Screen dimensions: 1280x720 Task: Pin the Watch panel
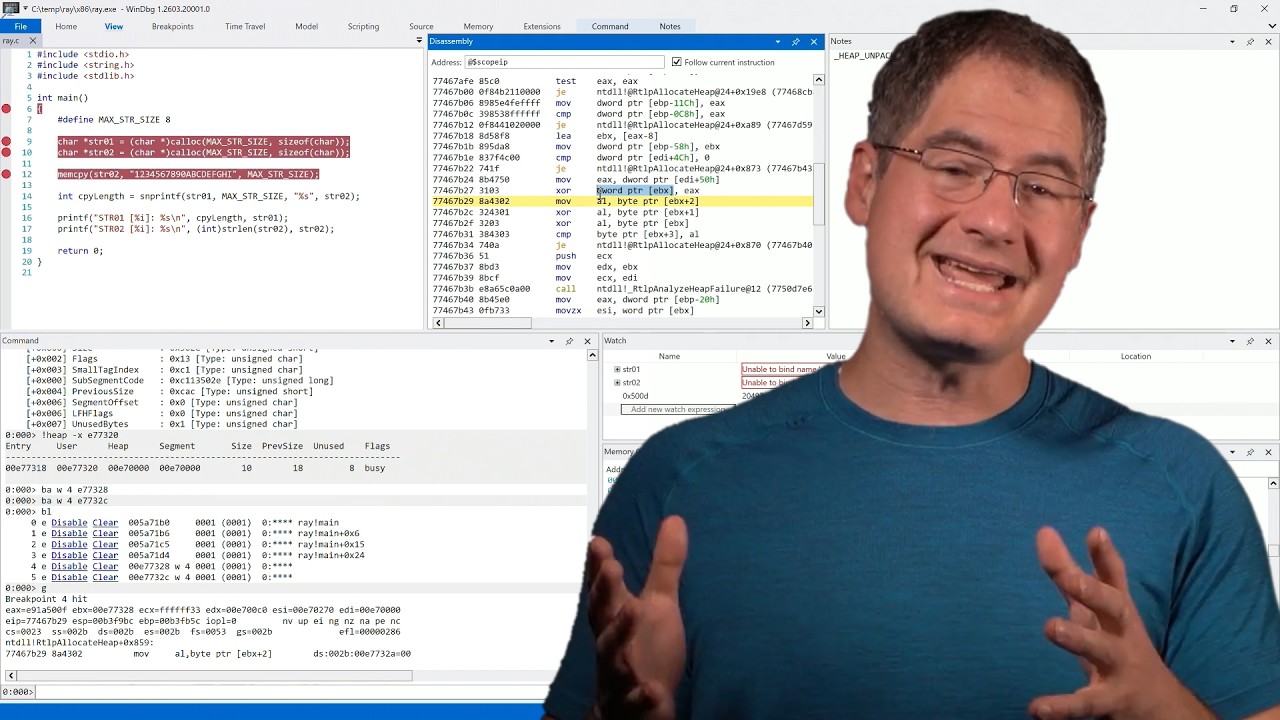tap(1250, 341)
